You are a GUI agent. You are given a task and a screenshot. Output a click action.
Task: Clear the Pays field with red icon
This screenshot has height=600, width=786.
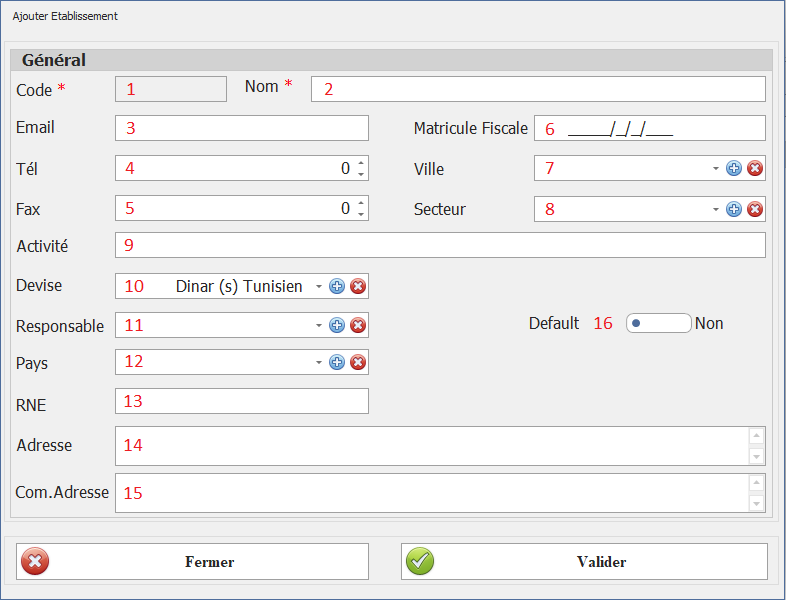click(358, 362)
